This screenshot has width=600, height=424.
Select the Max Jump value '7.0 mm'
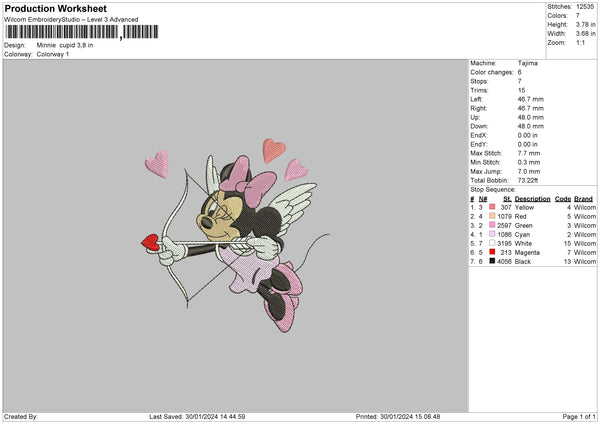click(x=529, y=171)
